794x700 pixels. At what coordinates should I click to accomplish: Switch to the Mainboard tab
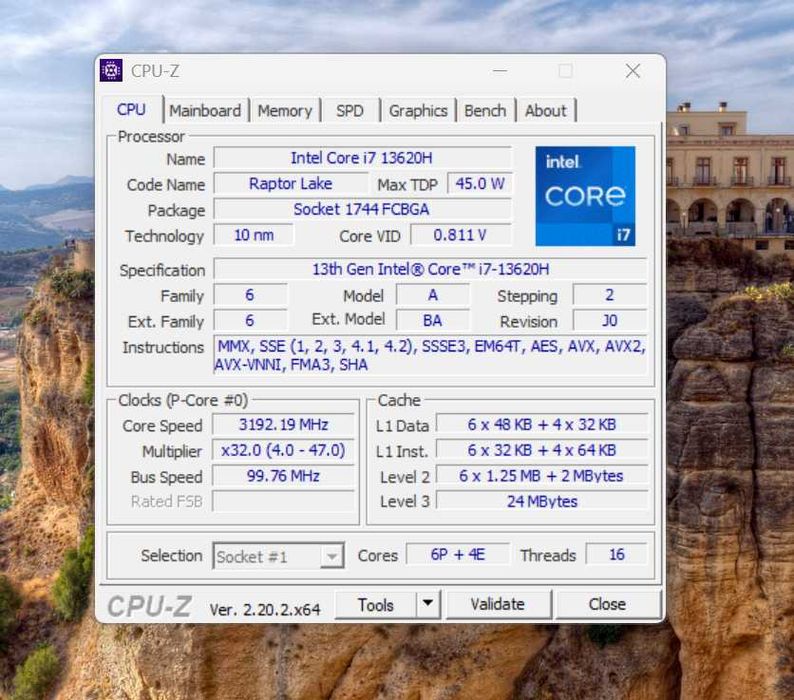[205, 110]
